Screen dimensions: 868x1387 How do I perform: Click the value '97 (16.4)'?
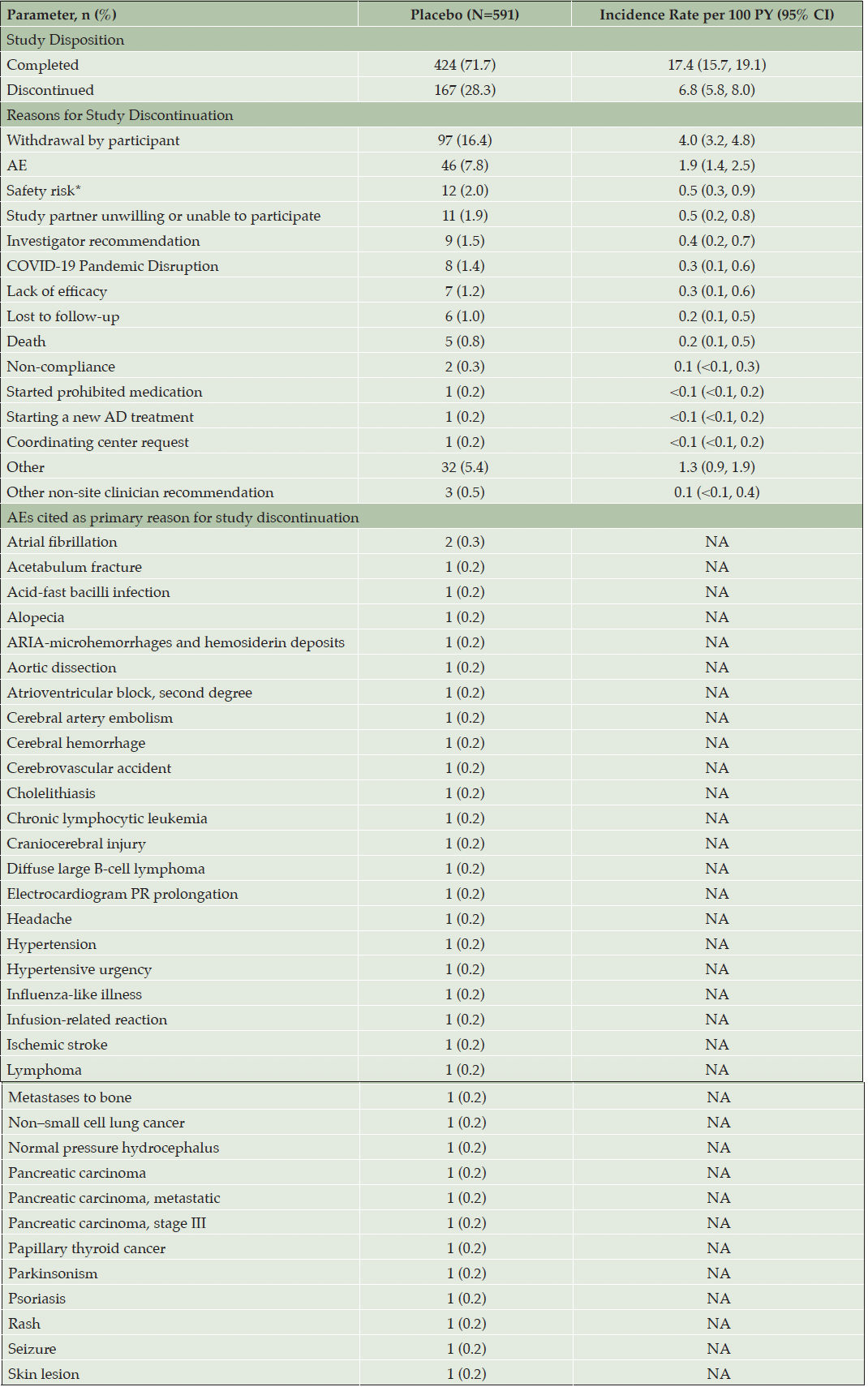coord(465,140)
